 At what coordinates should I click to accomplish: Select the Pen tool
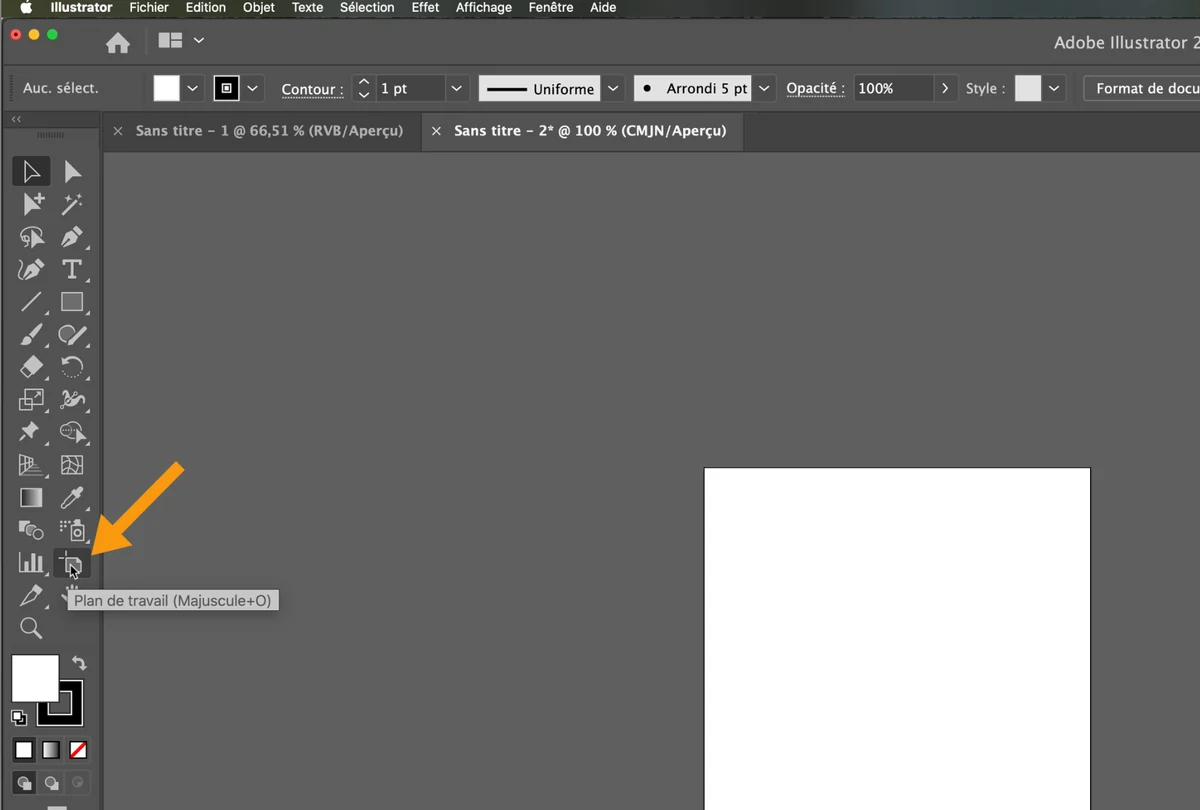(72, 237)
